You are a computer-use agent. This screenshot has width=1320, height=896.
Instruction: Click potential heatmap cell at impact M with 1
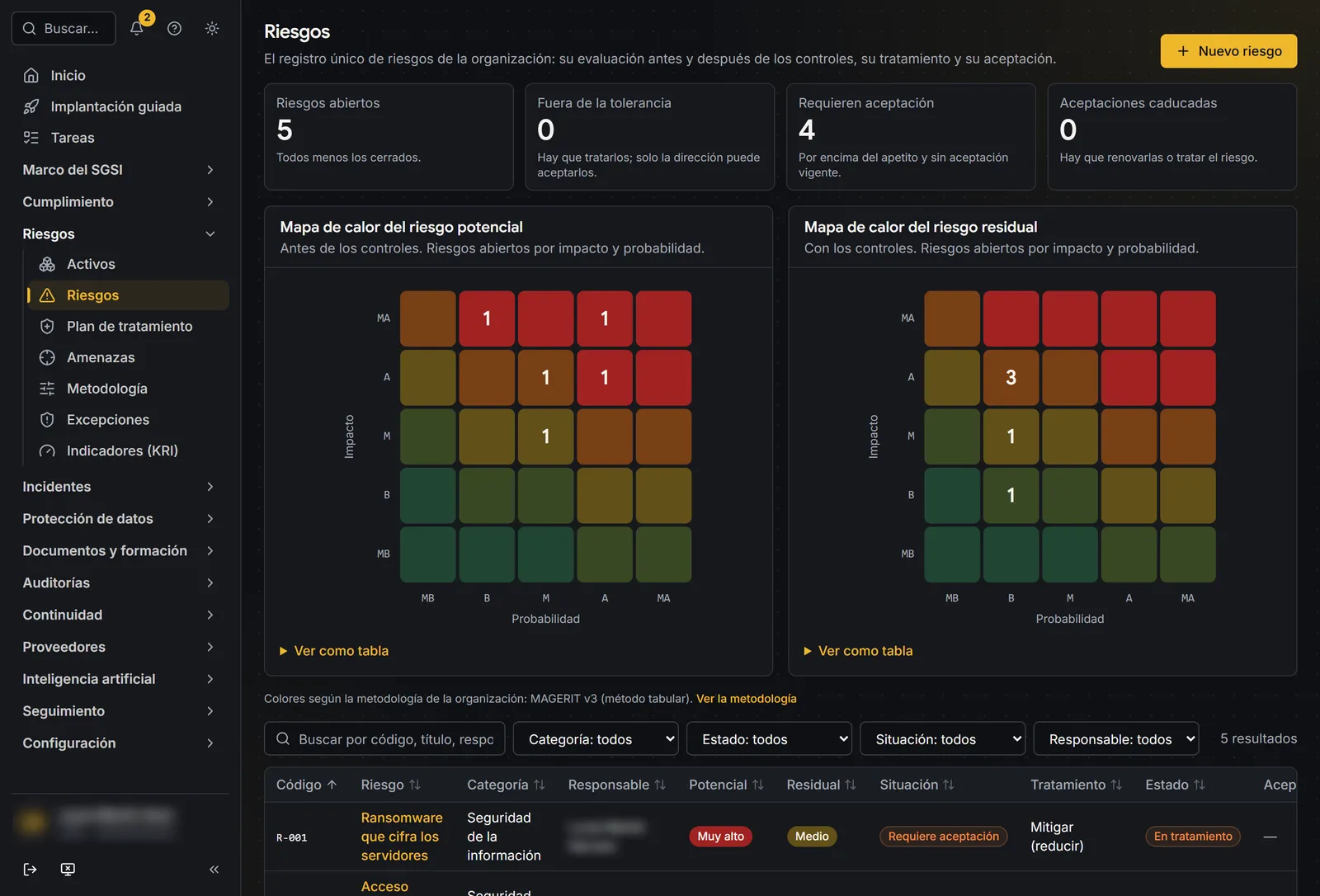[545, 436]
